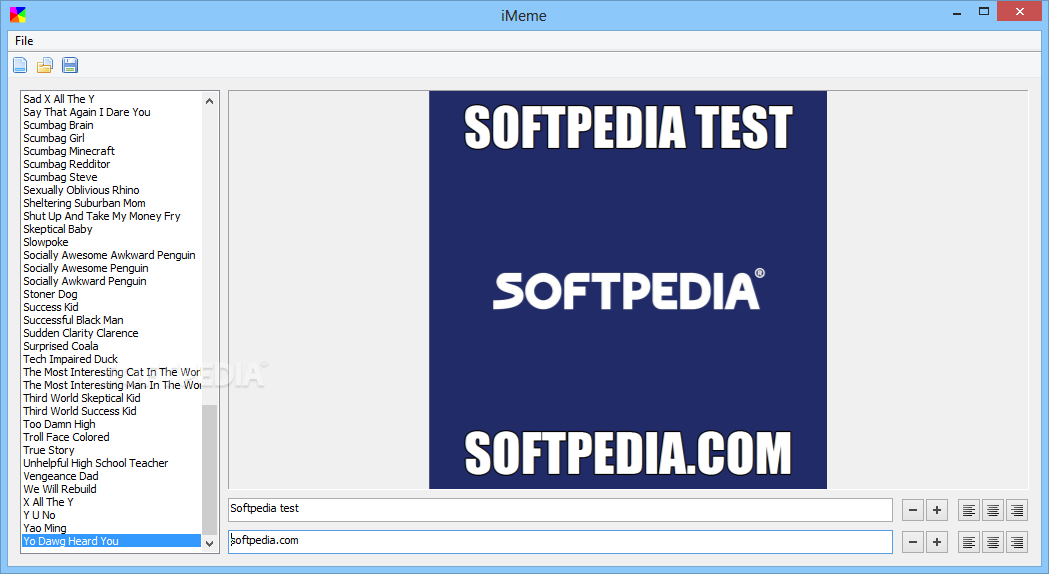The height and width of the screenshot is (574, 1049).
Task: Align bottom text left
Action: pyautogui.click(x=969, y=542)
